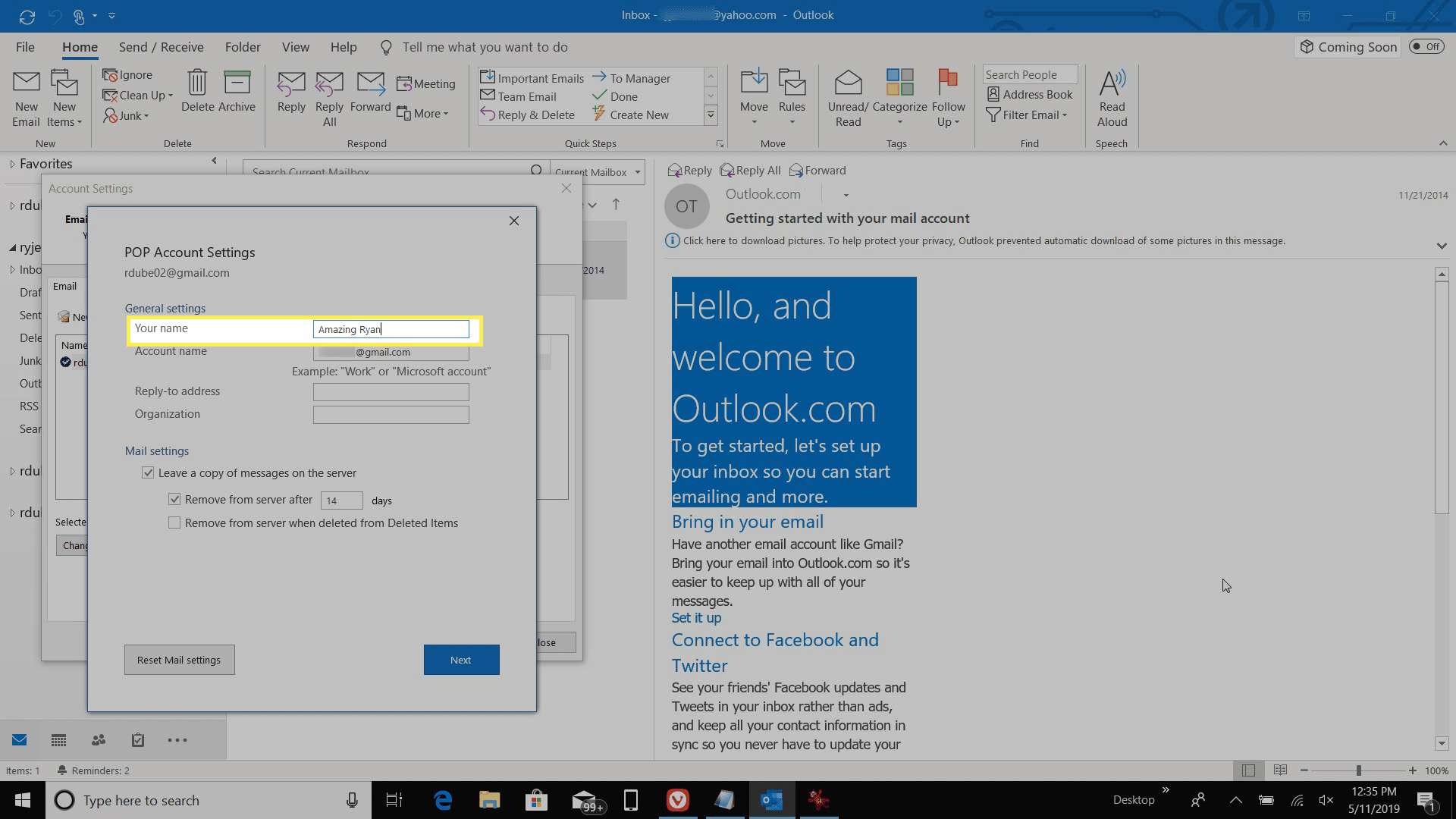Click the mailbox search magnifier icon
1456x819 pixels.
[x=536, y=170]
